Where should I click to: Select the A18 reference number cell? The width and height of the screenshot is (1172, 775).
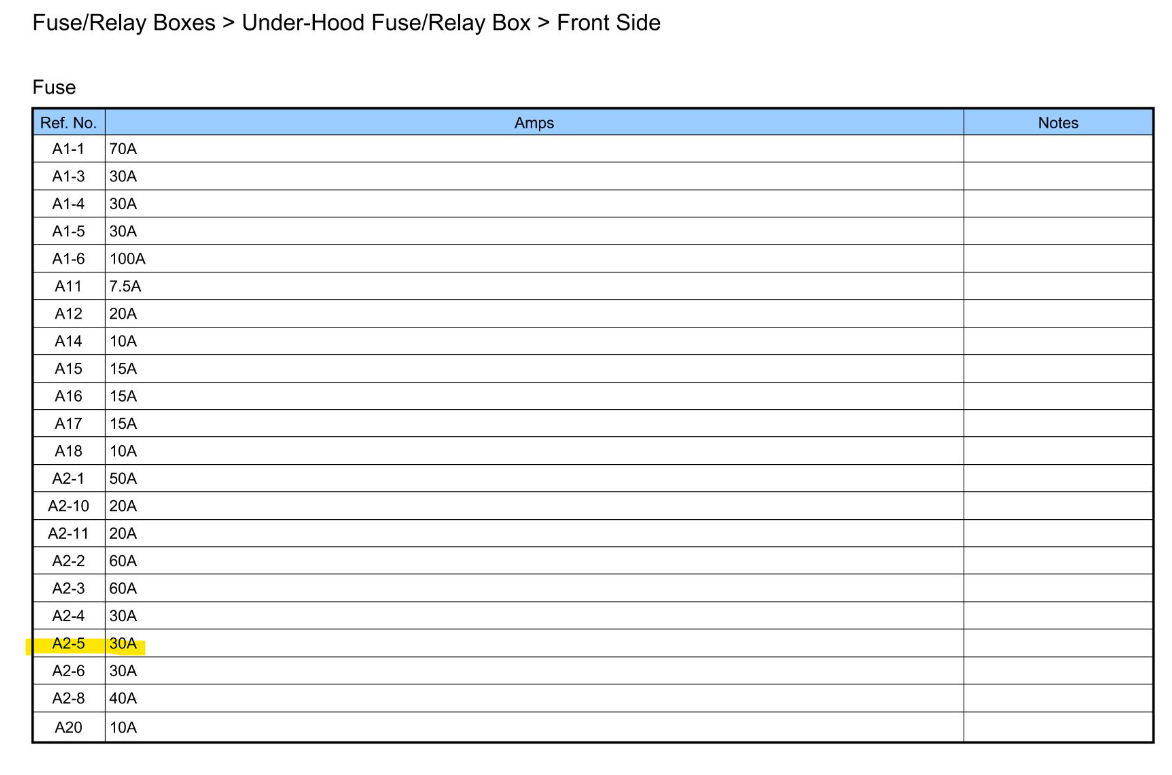coord(68,451)
